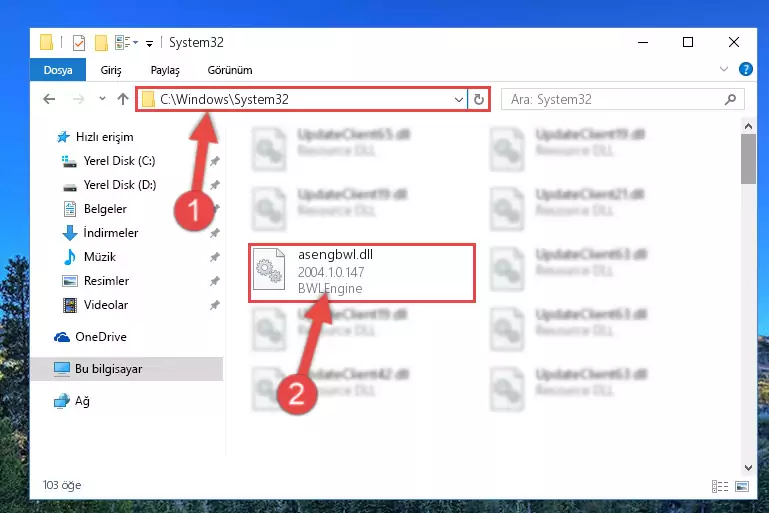Screen dimensions: 769x513
Task: Open the Dosya menu tab
Action: [x=58, y=70]
